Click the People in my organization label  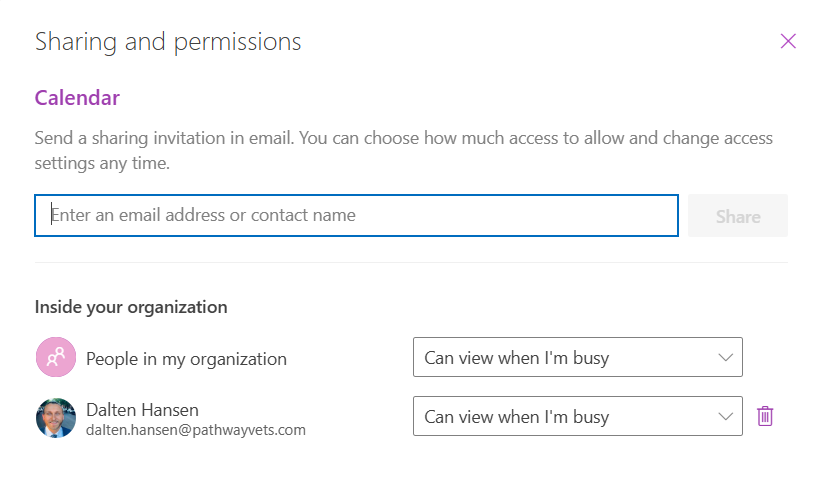point(186,359)
